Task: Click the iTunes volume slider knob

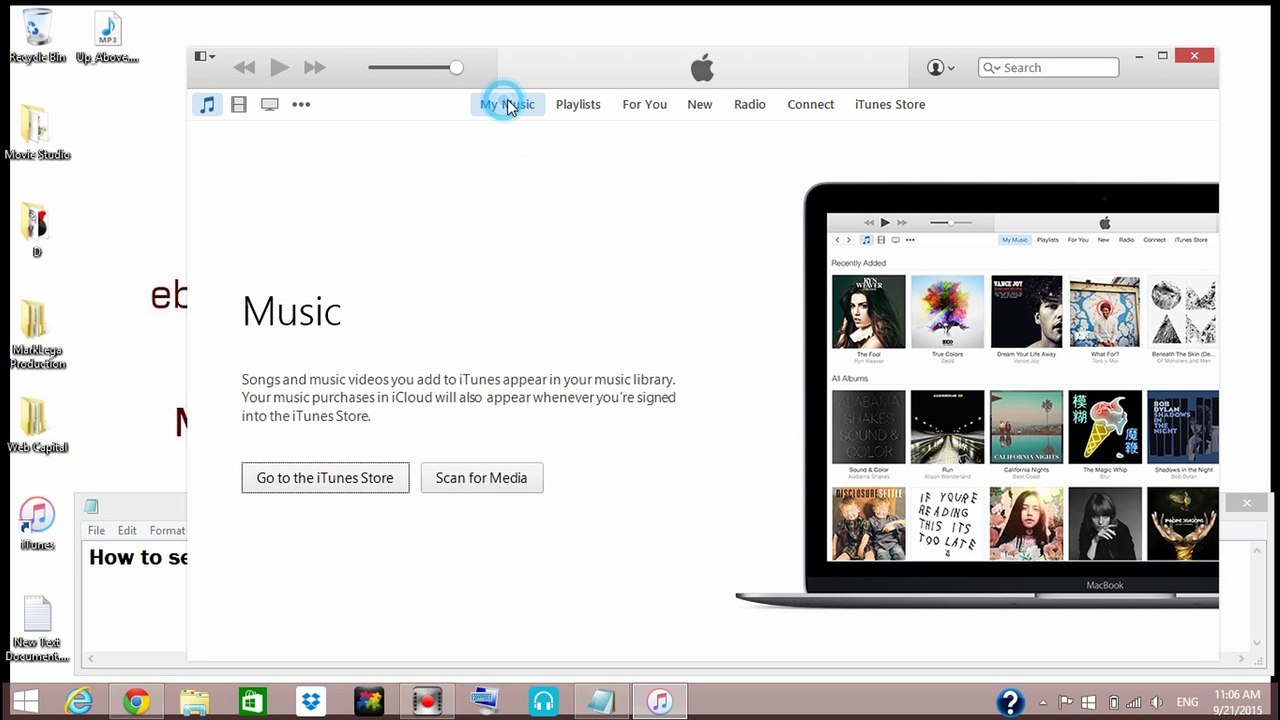Action: 456,68
